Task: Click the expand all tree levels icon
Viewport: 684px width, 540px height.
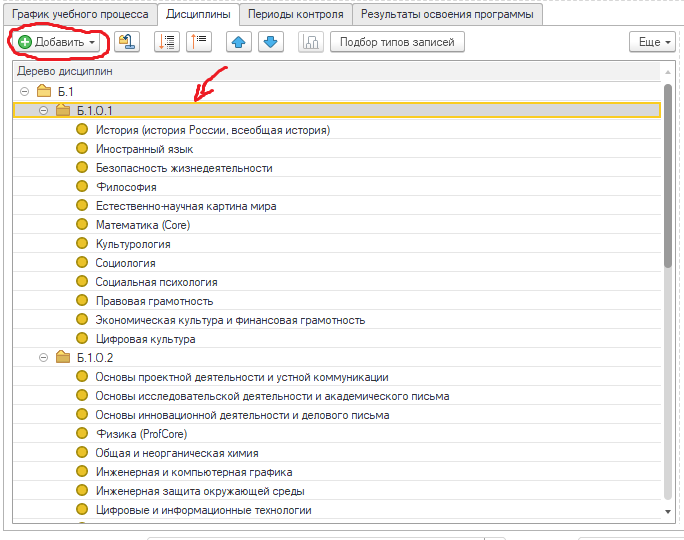Action: point(167,42)
